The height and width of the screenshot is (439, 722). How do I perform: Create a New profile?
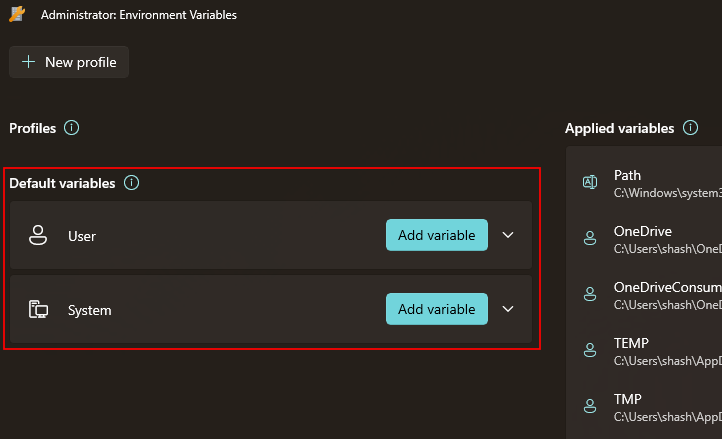pyautogui.click(x=69, y=62)
